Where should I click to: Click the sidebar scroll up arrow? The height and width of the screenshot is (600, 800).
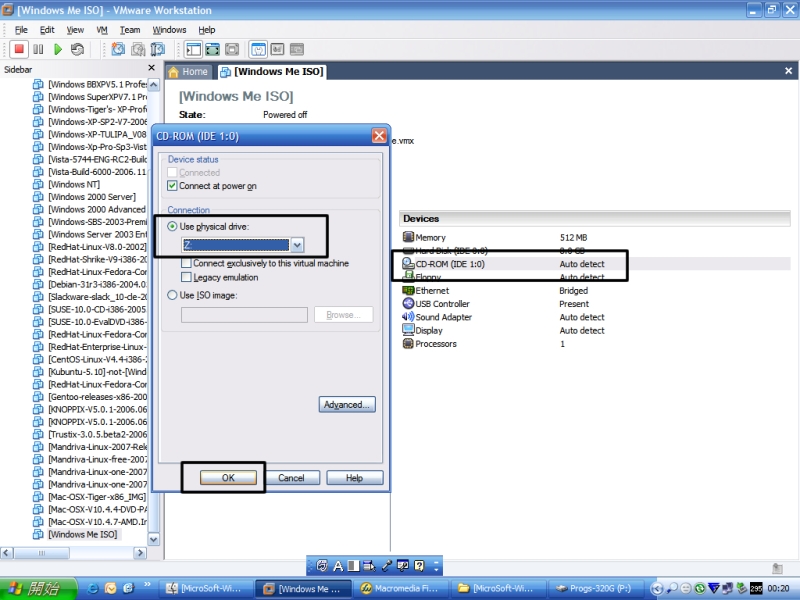154,85
